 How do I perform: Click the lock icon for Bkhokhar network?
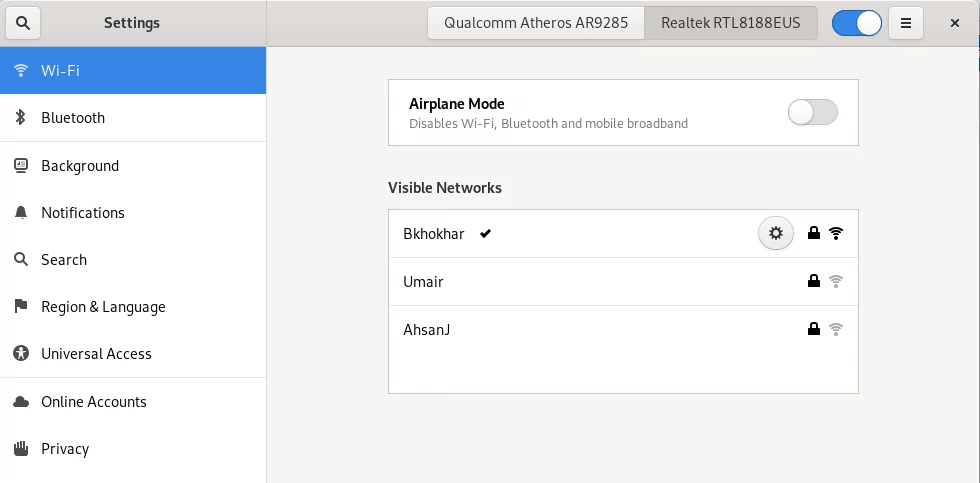[814, 234]
